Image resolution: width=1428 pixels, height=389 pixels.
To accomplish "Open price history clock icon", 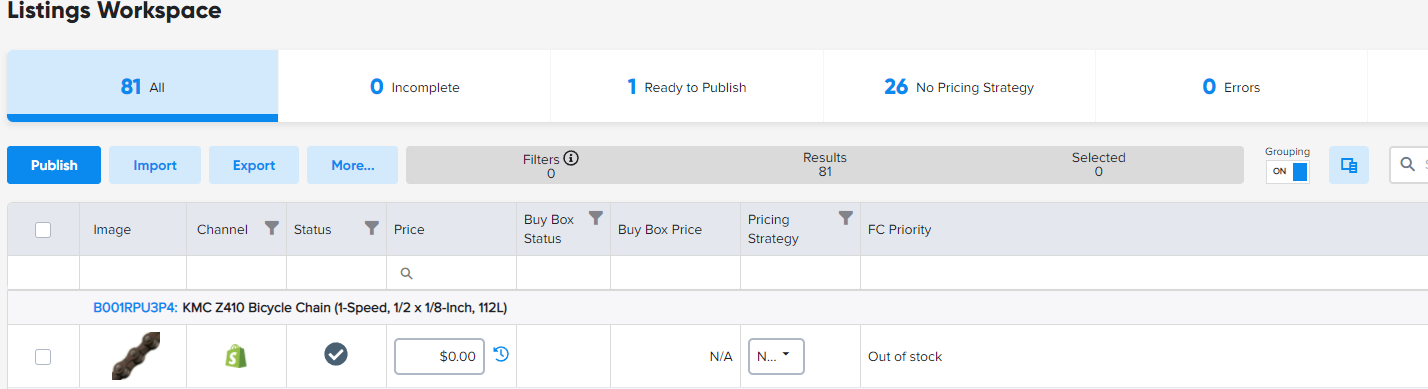I will (501, 354).
